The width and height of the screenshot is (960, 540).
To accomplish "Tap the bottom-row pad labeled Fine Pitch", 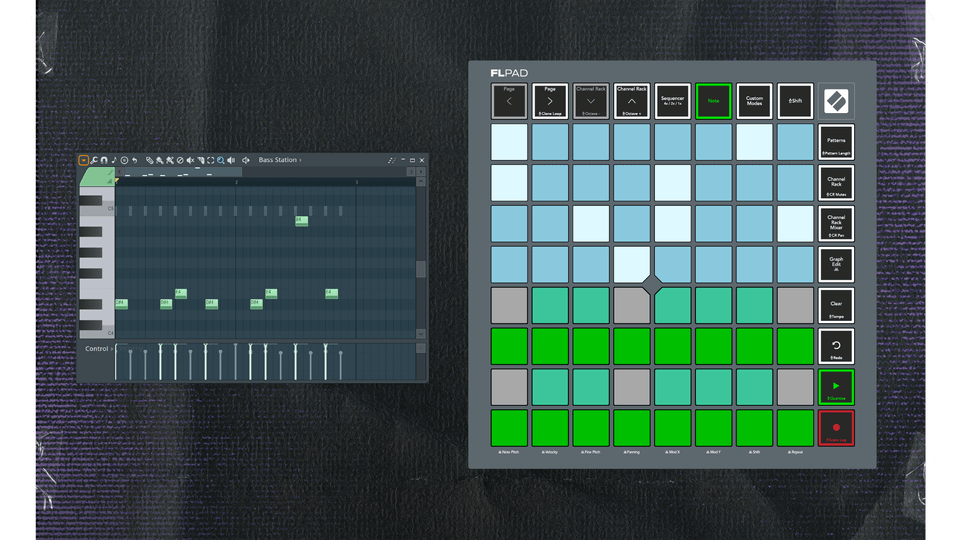I will coord(591,429).
